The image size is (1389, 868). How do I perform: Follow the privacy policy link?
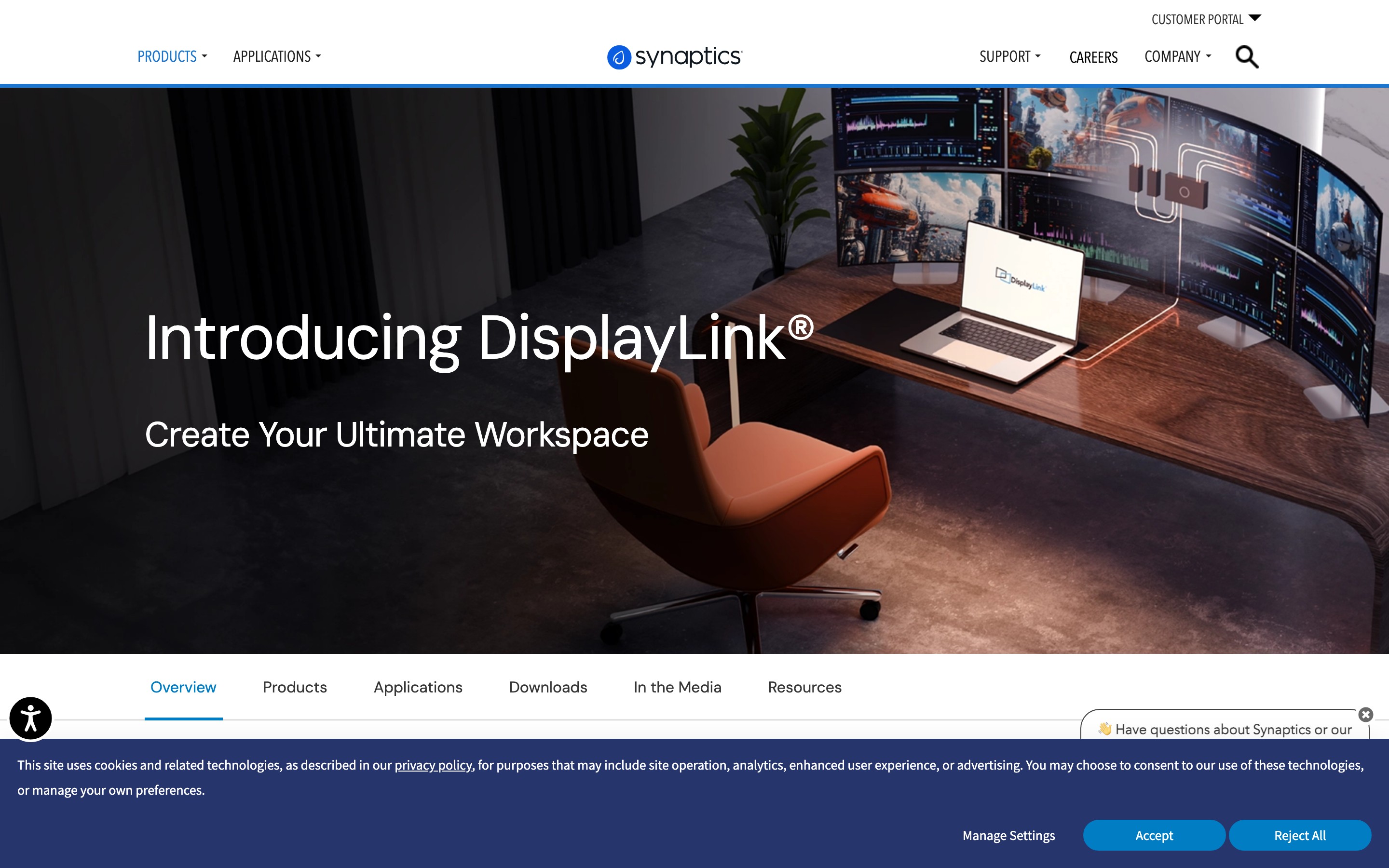point(434,765)
